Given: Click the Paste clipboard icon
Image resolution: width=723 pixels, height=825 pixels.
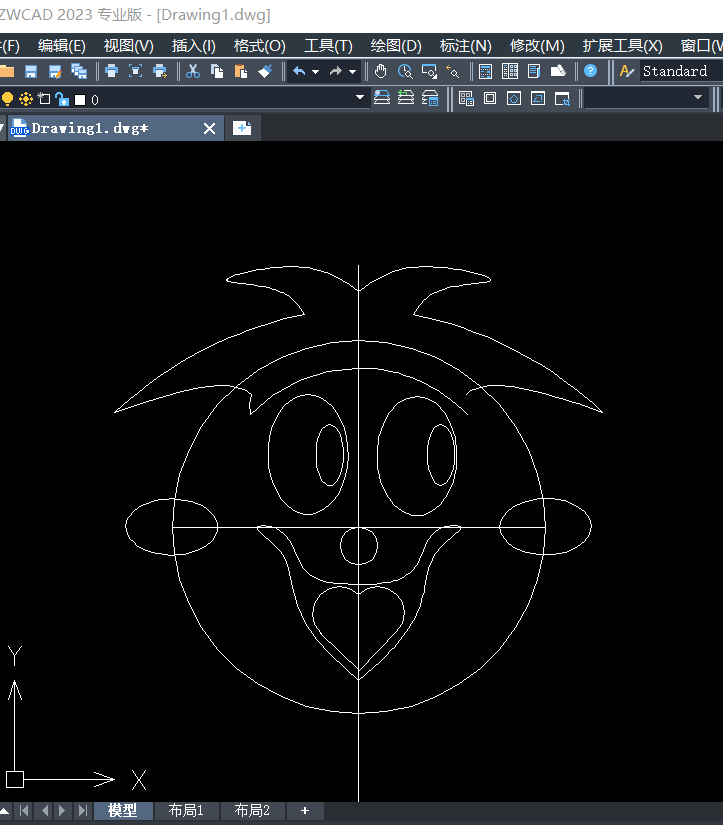Looking at the screenshot, I should click(241, 71).
